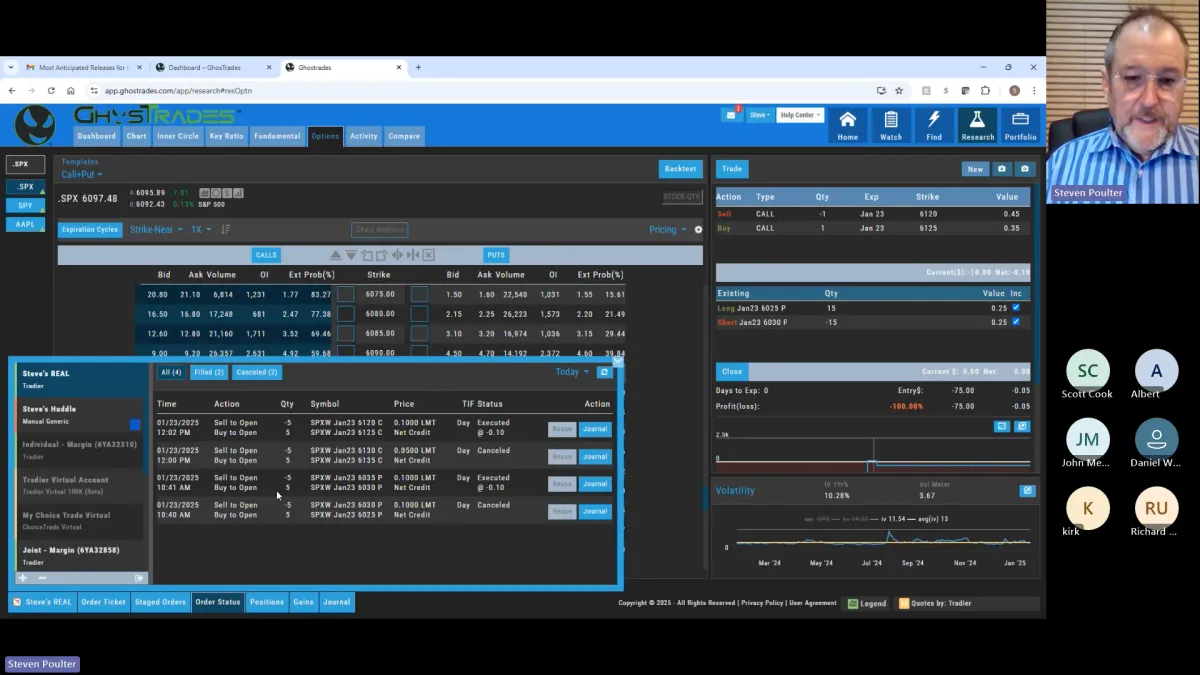Image resolution: width=1200 pixels, height=675 pixels.
Task: Select the call box for strike 6085.00
Action: tap(346, 333)
